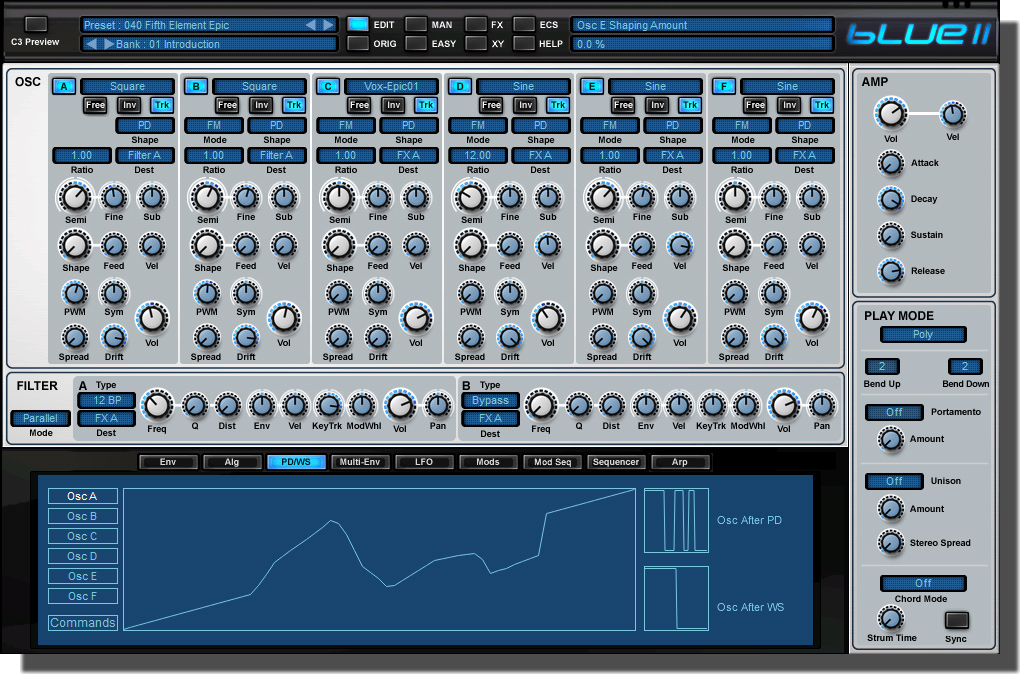Switch to the Multi-Env tab
The height and width of the screenshot is (674, 1020).
click(x=360, y=462)
